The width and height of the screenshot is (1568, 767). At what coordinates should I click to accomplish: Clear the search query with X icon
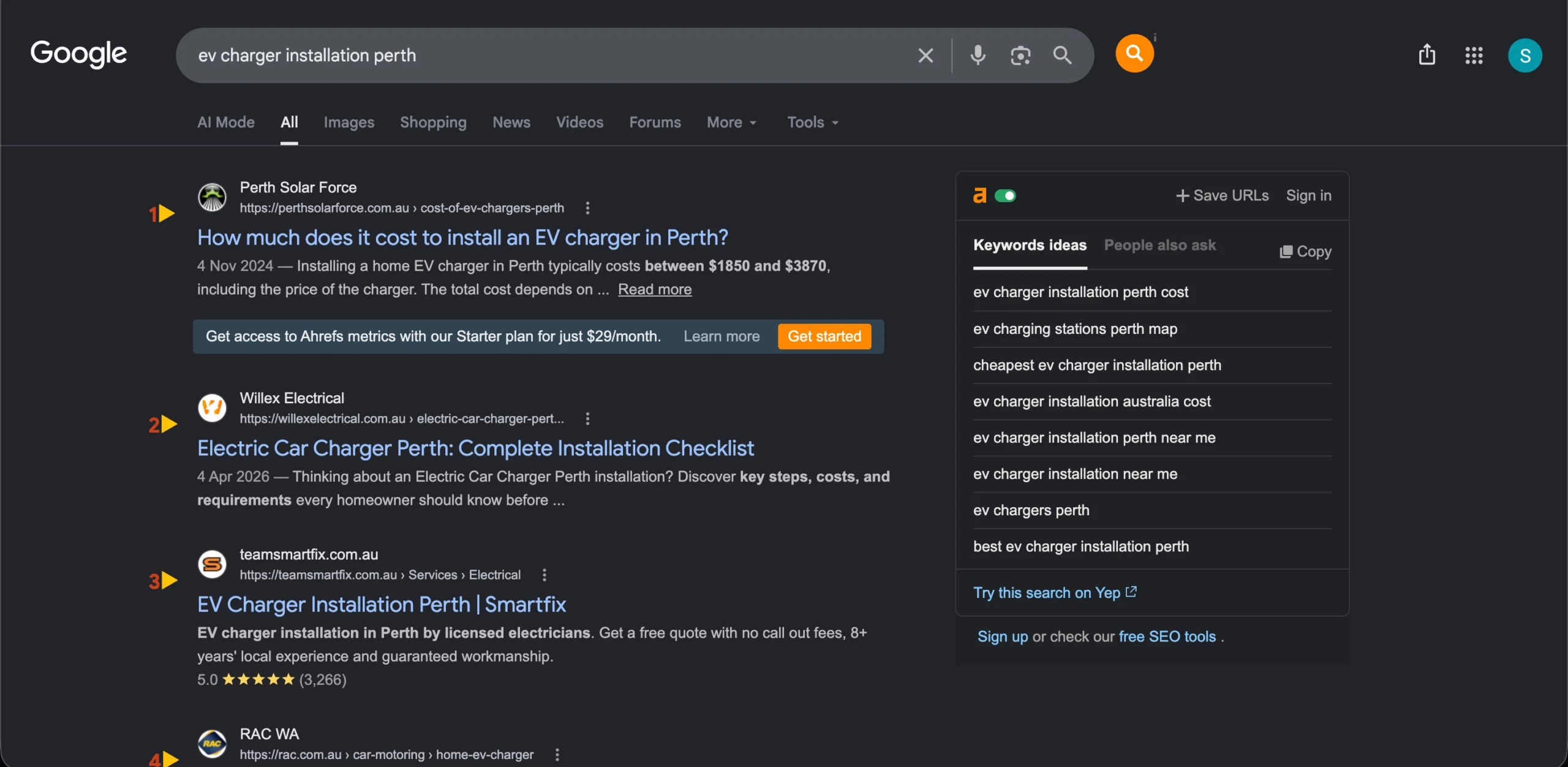tap(925, 56)
